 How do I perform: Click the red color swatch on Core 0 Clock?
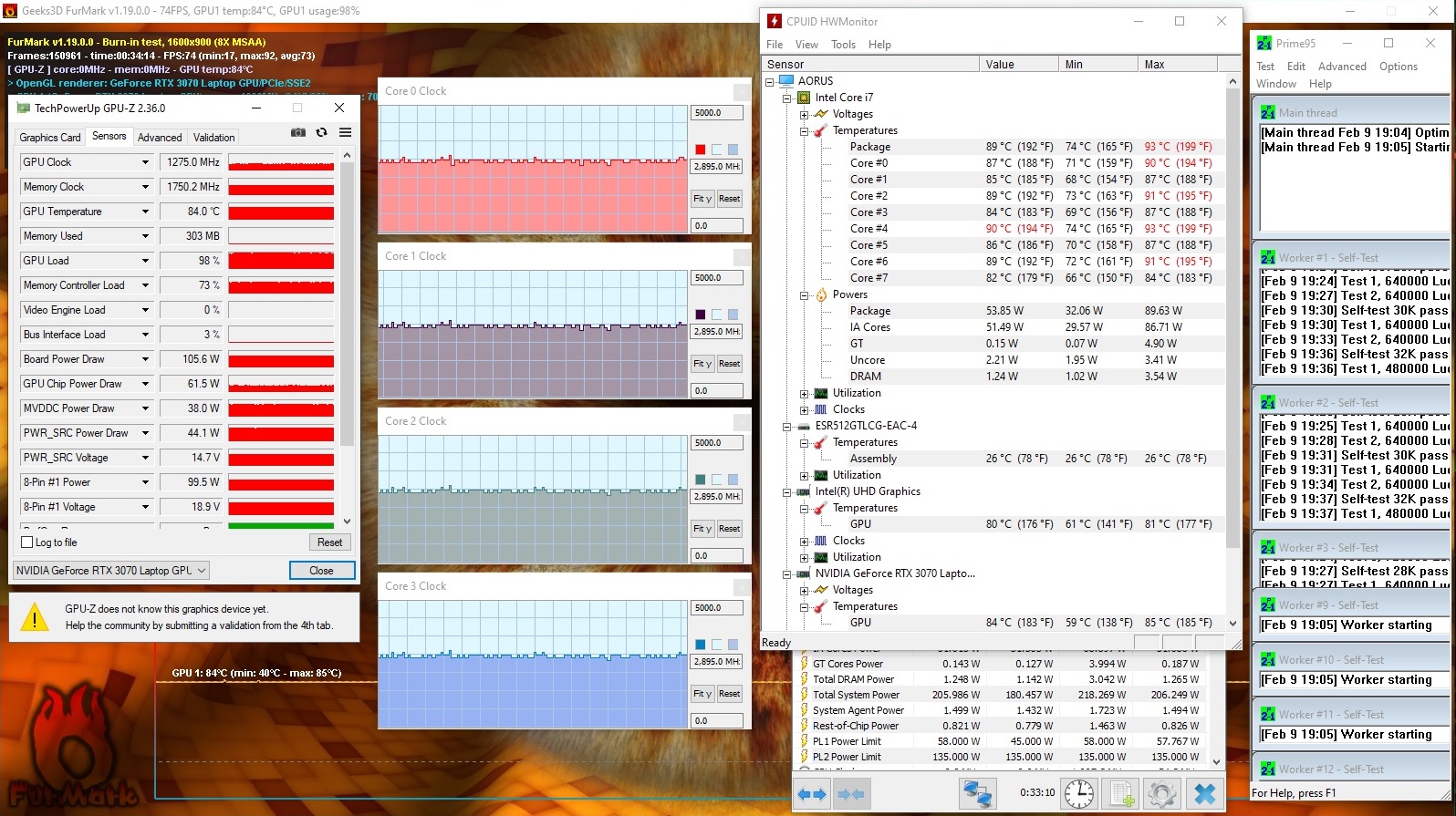tap(700, 150)
